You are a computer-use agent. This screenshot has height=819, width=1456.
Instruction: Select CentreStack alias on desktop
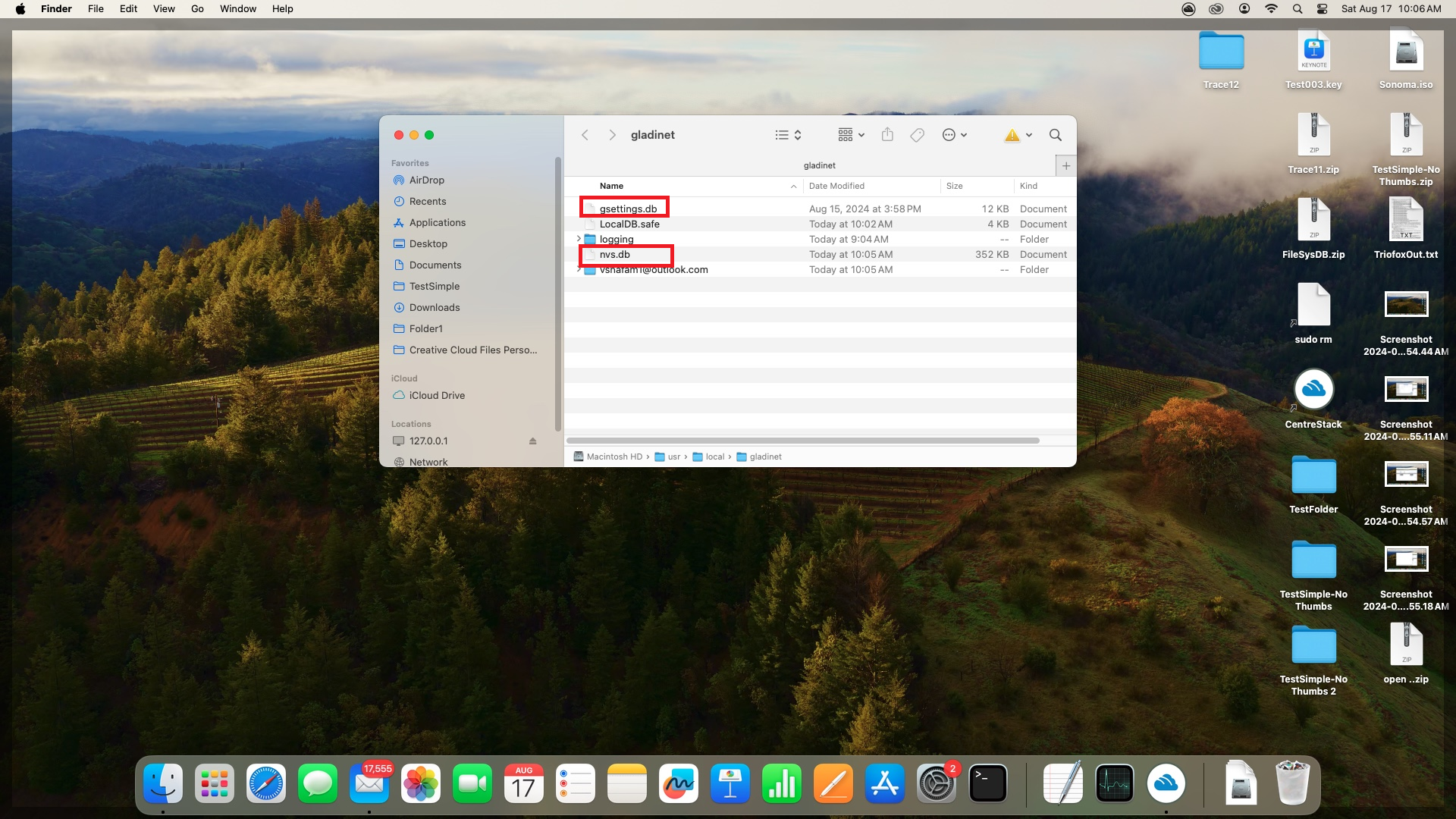1313,399
